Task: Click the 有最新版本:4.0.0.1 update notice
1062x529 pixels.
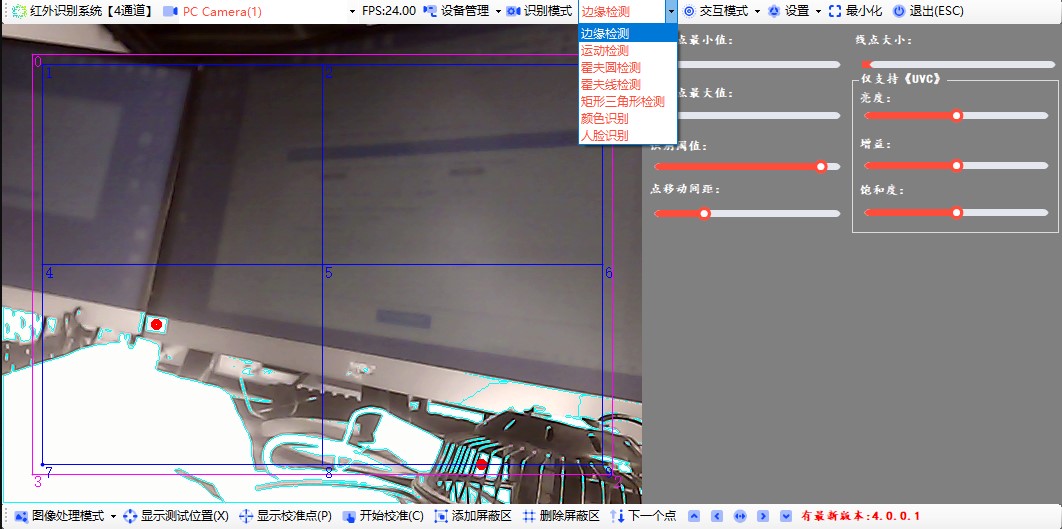Action: [860, 516]
